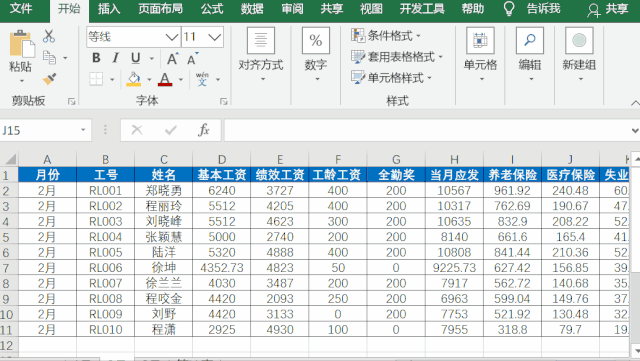640x361 pixels.
Task: Click the insert function fx icon
Action: [204, 130]
